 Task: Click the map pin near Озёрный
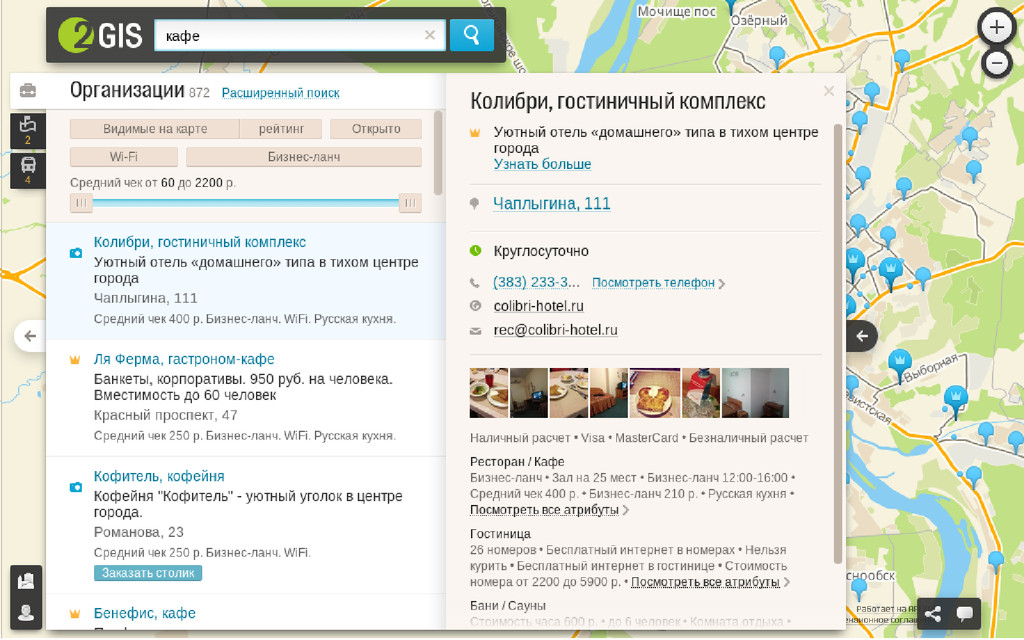click(777, 57)
